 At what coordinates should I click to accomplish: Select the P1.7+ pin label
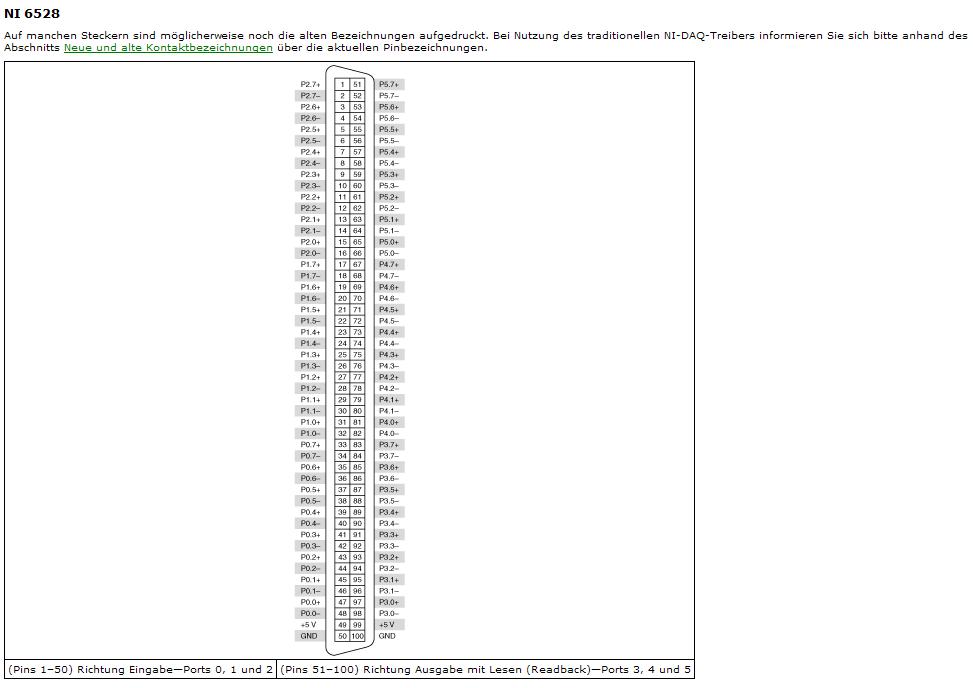coord(310,264)
